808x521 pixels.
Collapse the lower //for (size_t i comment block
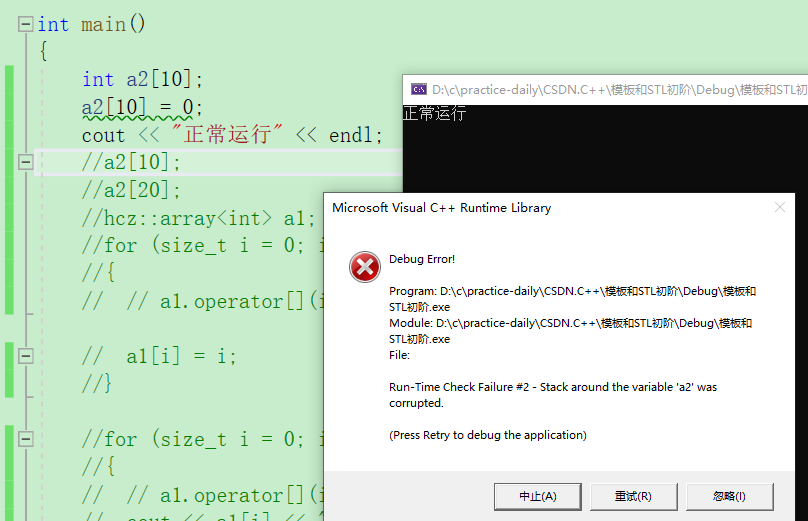pos(26,439)
